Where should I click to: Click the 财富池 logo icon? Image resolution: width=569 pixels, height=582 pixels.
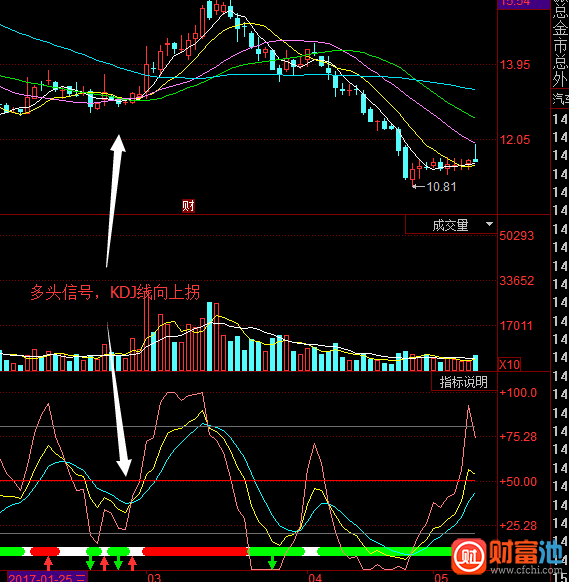(x=469, y=556)
